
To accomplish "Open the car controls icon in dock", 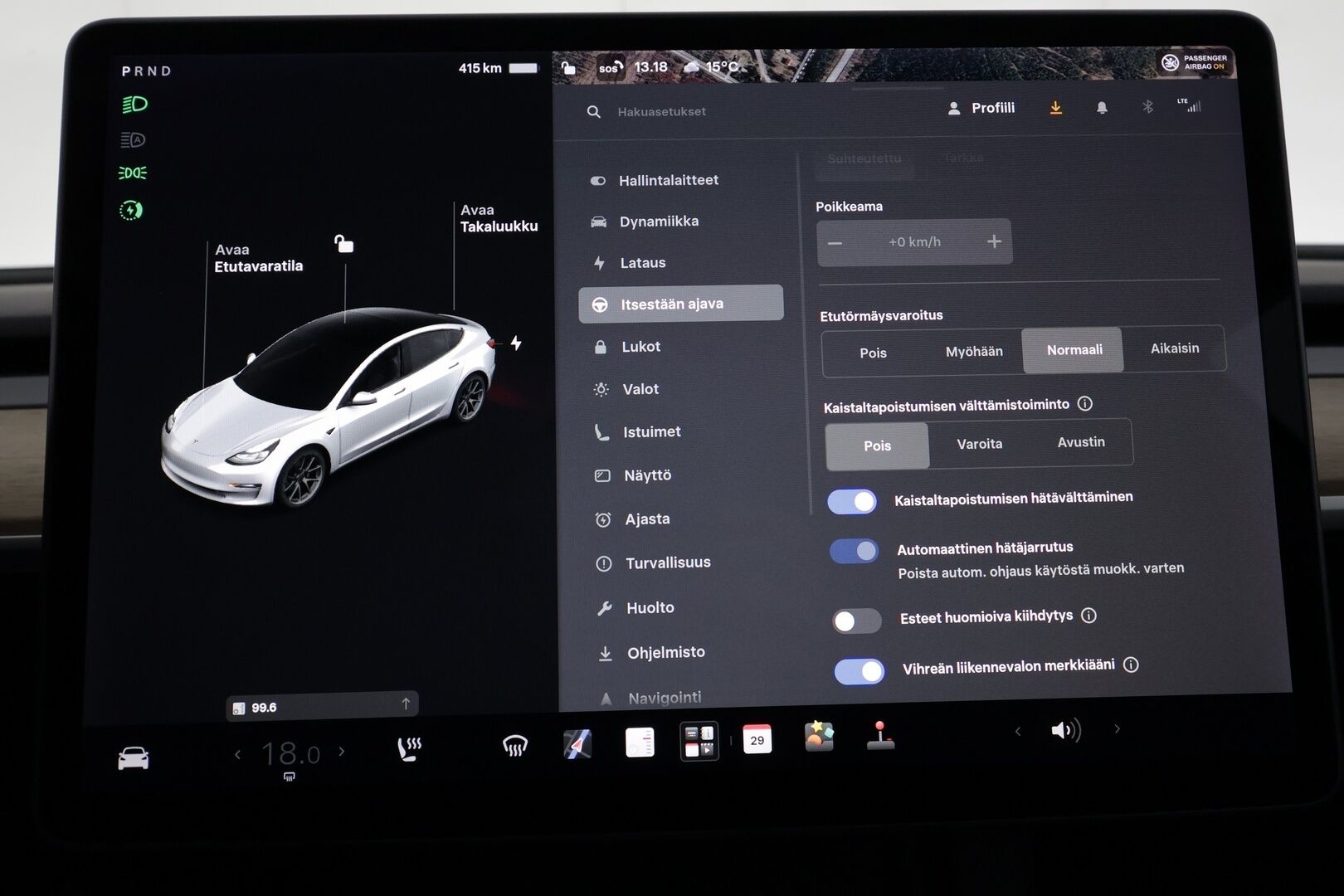I will [x=134, y=758].
